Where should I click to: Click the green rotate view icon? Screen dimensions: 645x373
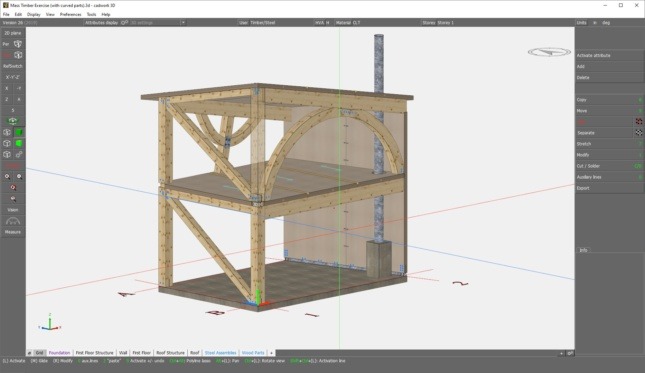point(13,121)
